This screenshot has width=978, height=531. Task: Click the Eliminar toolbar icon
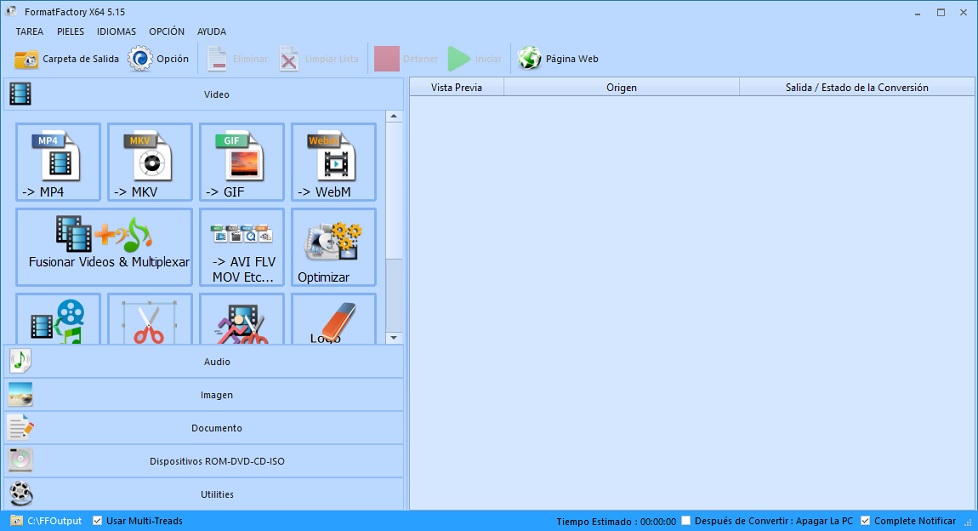216,59
